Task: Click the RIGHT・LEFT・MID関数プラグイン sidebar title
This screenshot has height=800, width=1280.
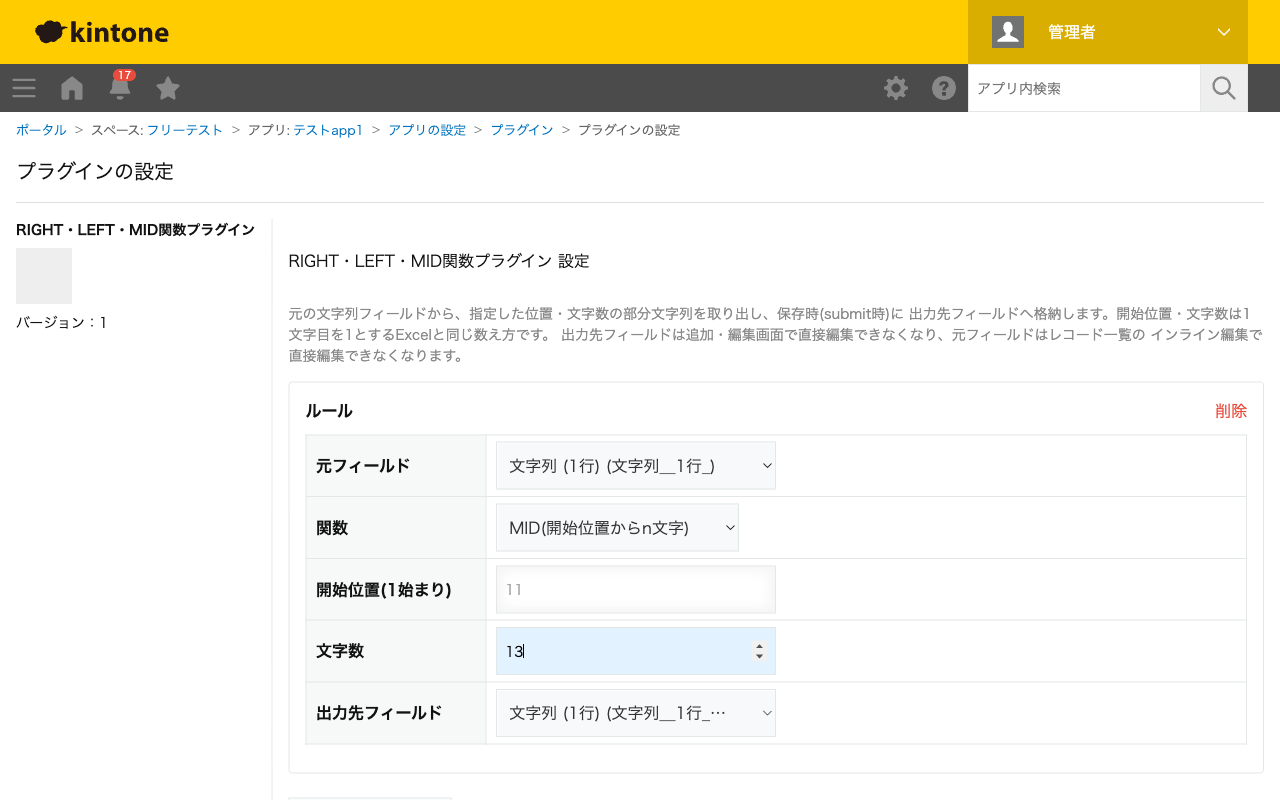Action: [x=135, y=230]
